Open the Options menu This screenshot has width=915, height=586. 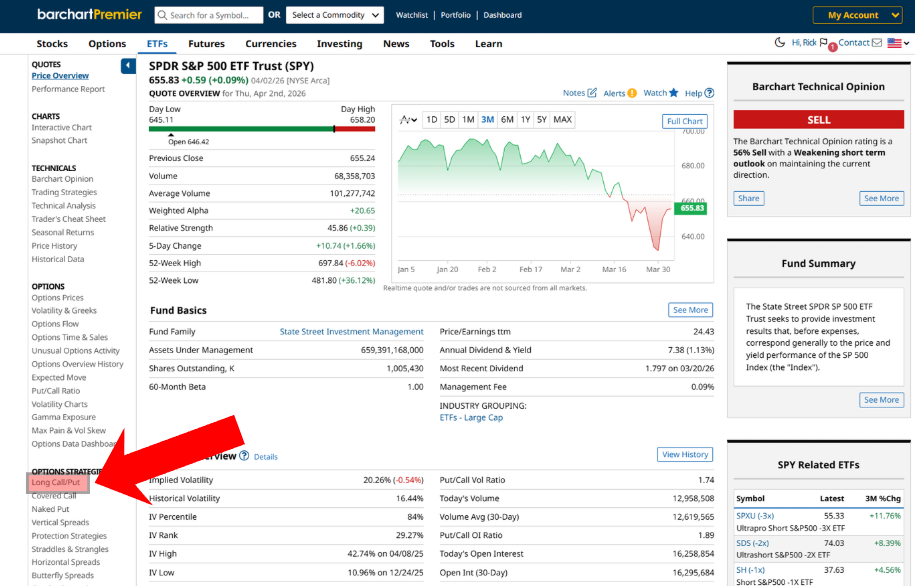tap(107, 44)
